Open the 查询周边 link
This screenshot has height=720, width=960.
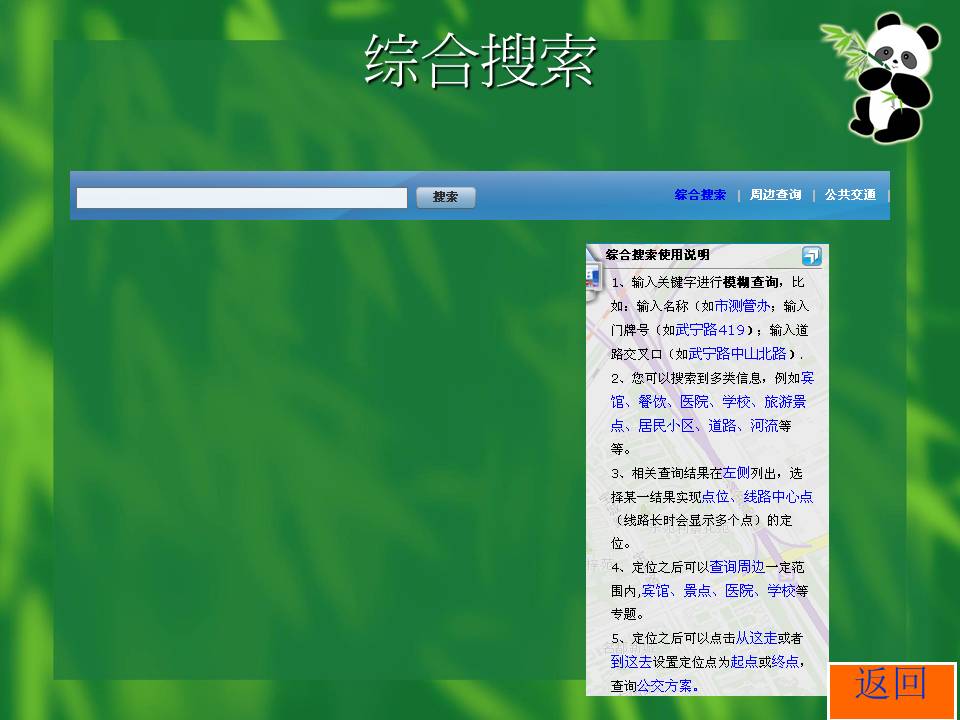coord(737,567)
